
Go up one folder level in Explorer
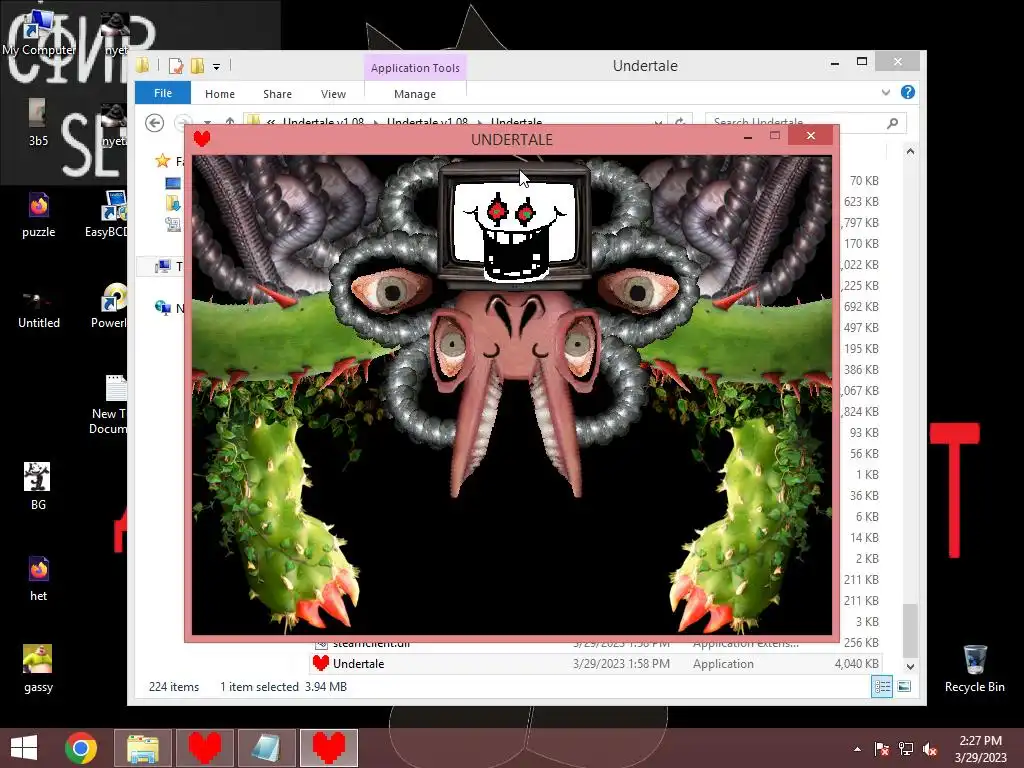230,122
